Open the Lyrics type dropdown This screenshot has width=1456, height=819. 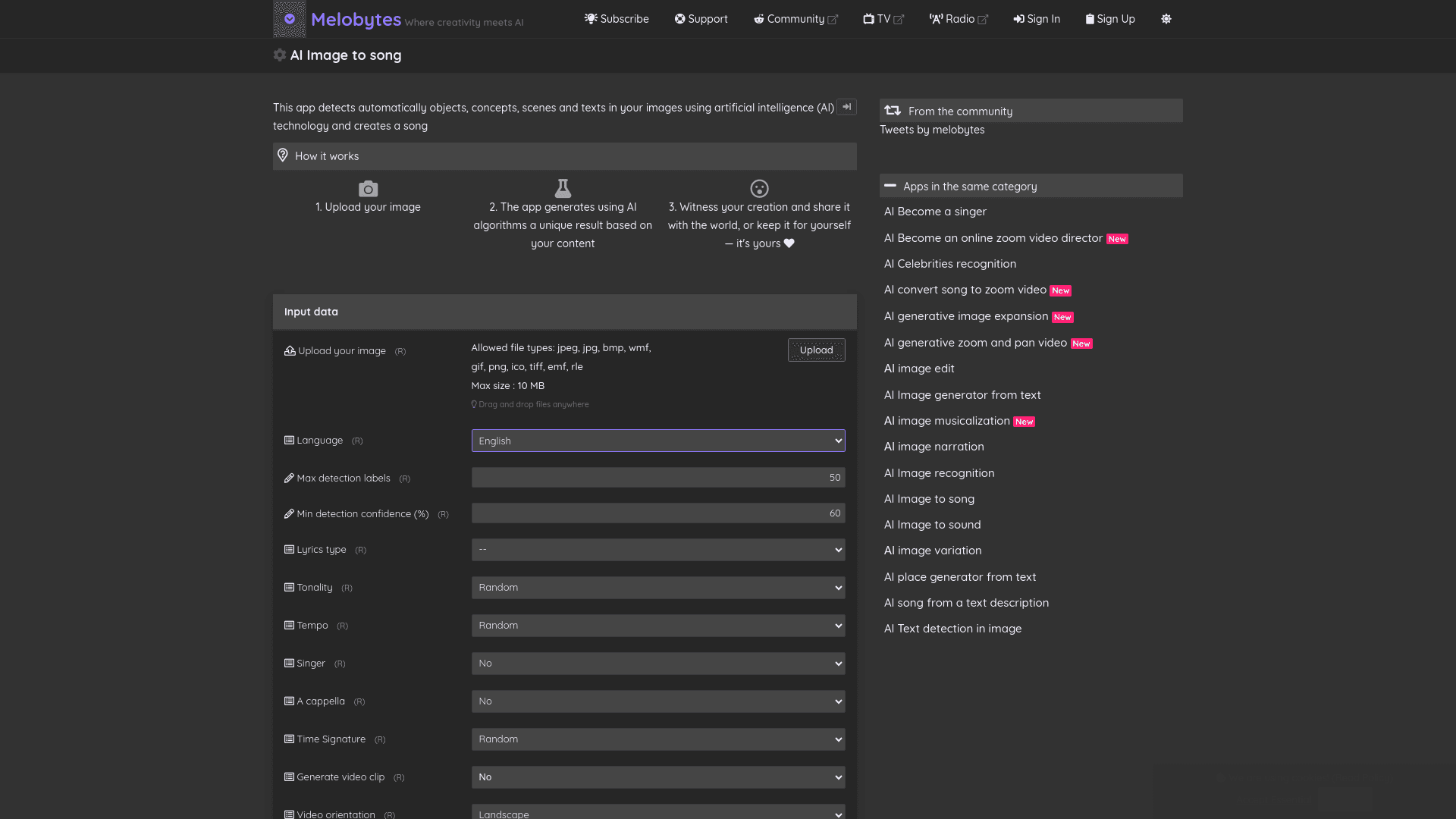click(657, 550)
